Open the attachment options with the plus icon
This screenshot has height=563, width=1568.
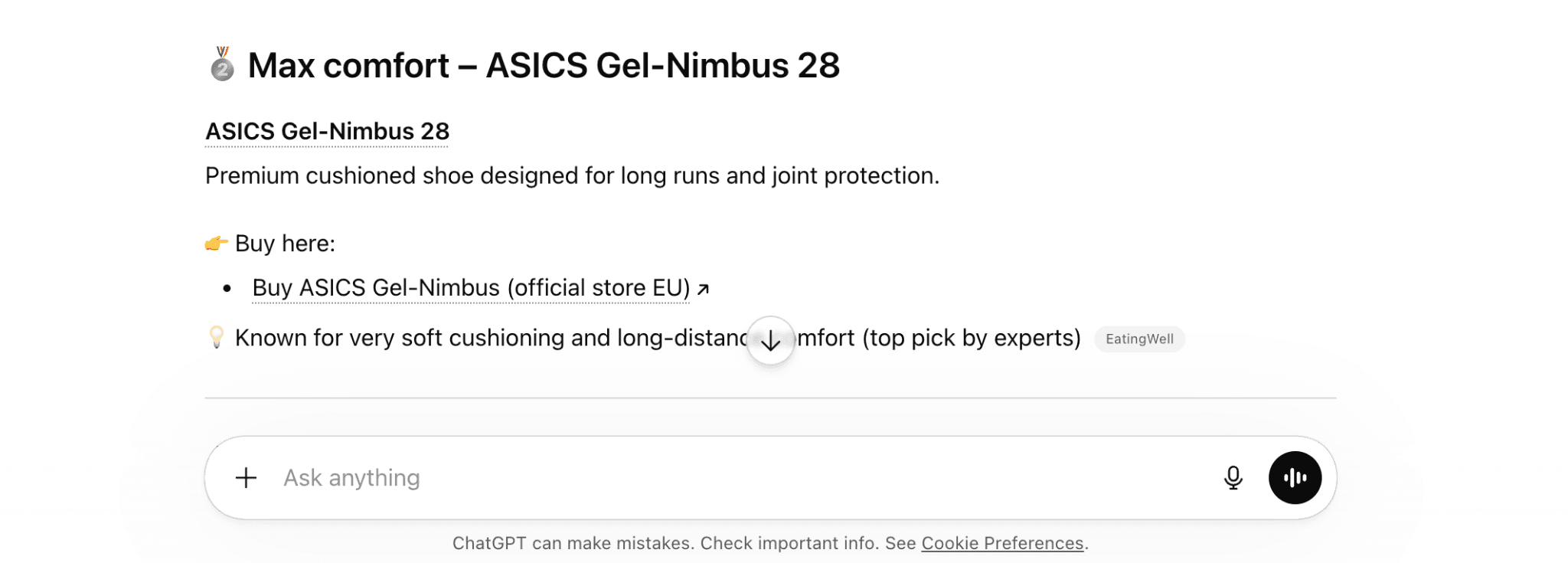(245, 477)
